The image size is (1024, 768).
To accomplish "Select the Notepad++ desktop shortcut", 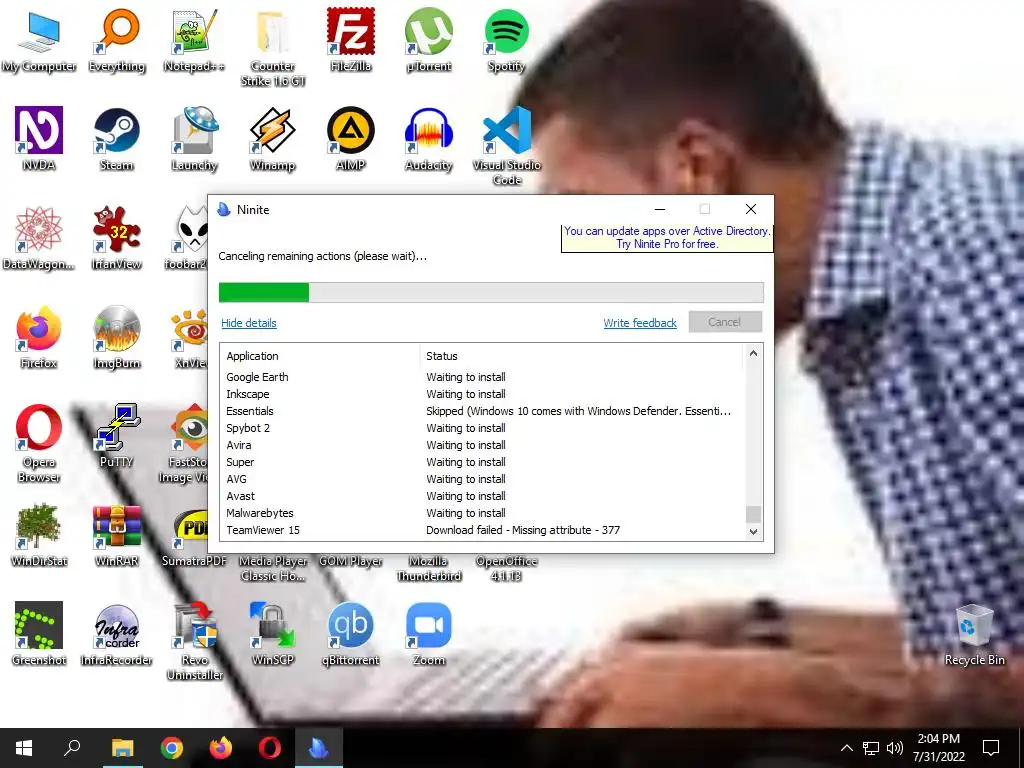I will pyautogui.click(x=194, y=40).
